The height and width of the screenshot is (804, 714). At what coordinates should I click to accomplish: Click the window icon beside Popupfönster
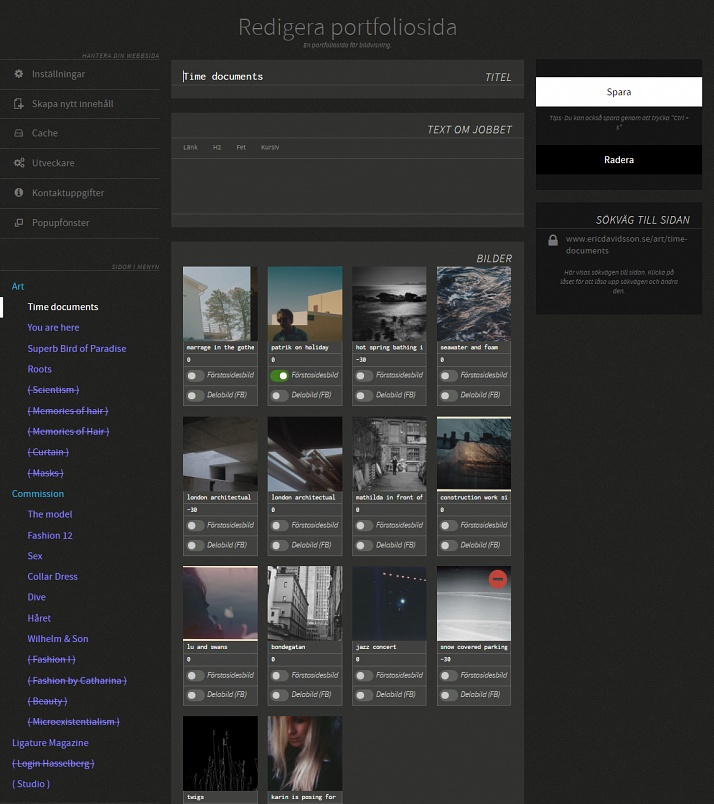(18, 223)
